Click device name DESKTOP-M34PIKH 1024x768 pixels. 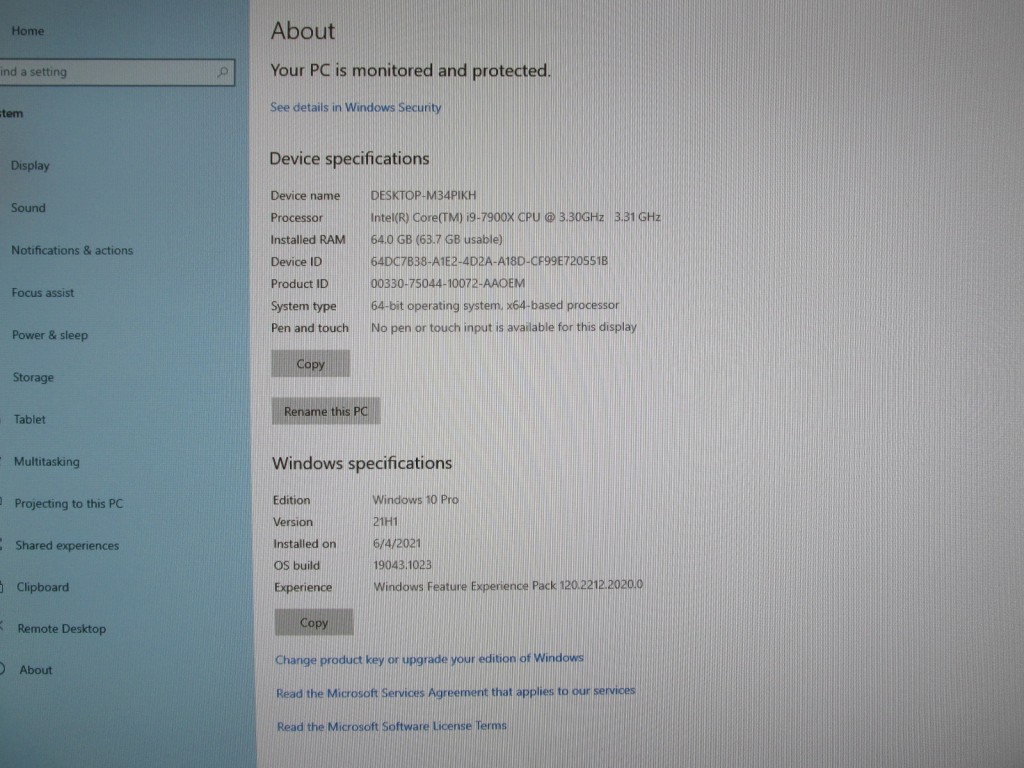423,195
